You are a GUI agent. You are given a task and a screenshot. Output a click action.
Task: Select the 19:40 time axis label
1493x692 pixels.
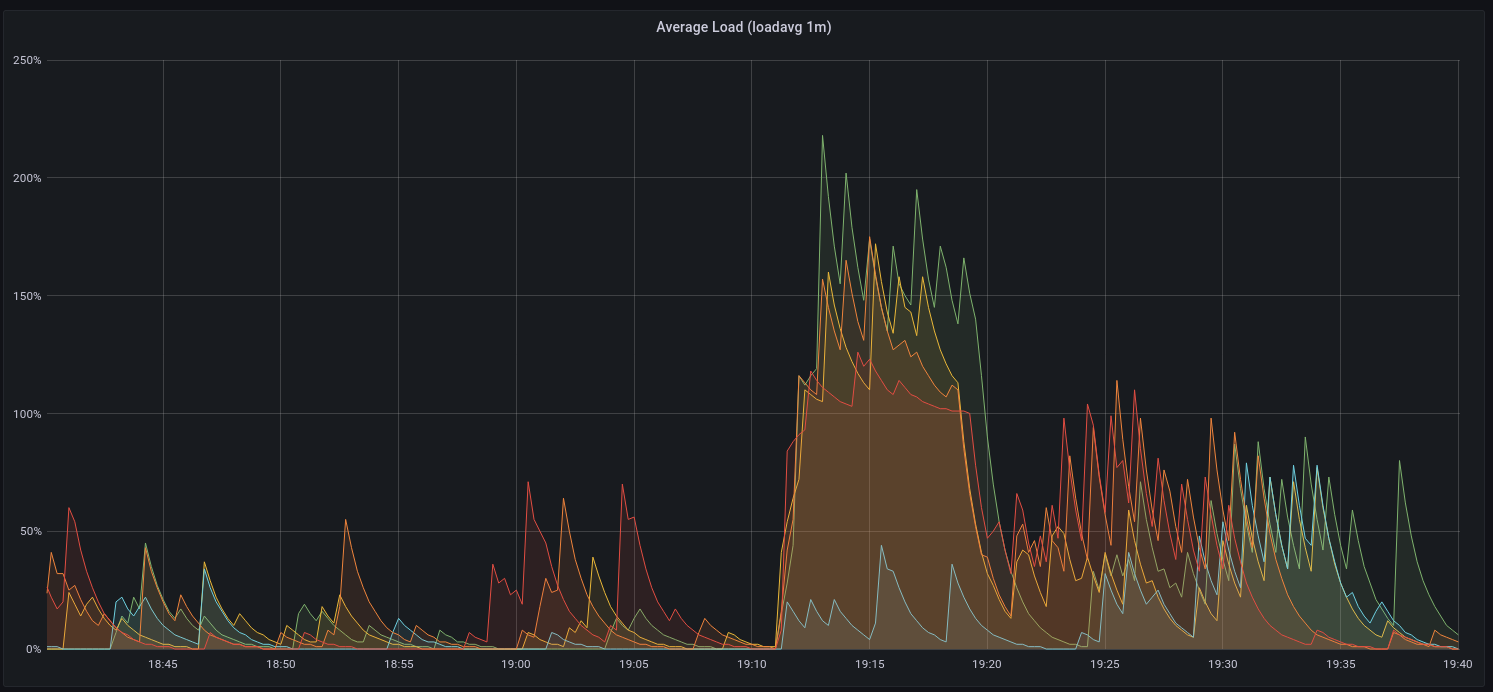1457,663
